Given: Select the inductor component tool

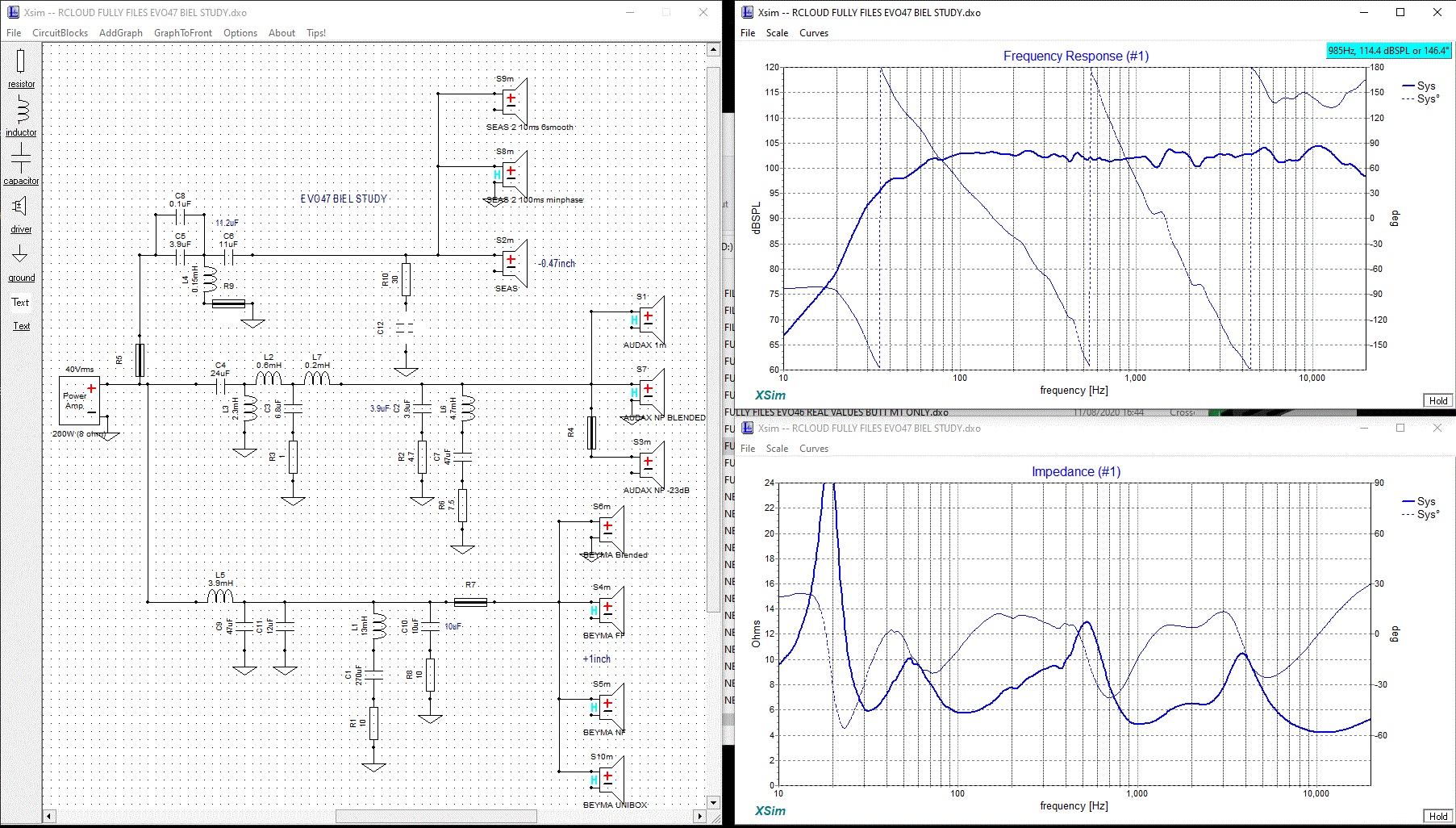Looking at the screenshot, I should 21,116.
